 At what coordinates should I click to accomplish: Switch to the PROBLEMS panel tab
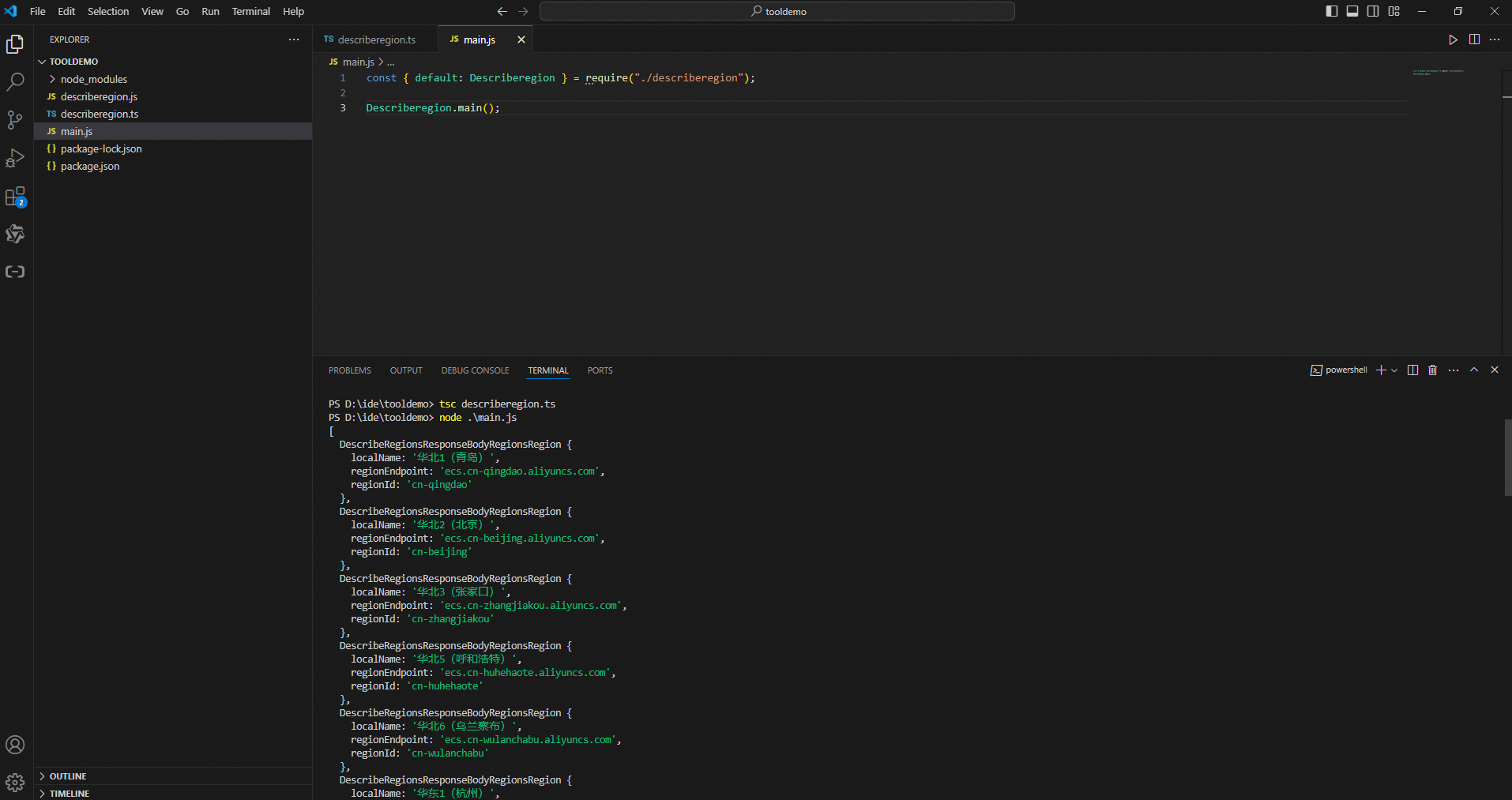point(349,370)
